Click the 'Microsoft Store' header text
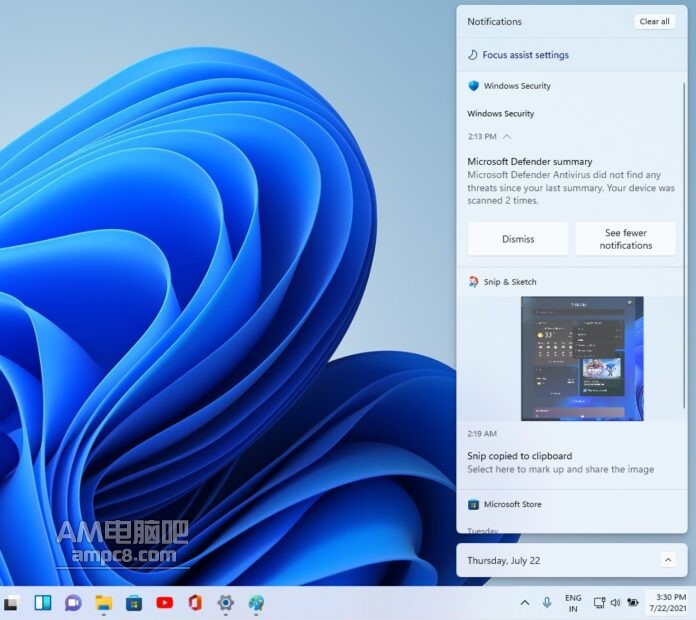The width and height of the screenshot is (696, 620). click(513, 504)
